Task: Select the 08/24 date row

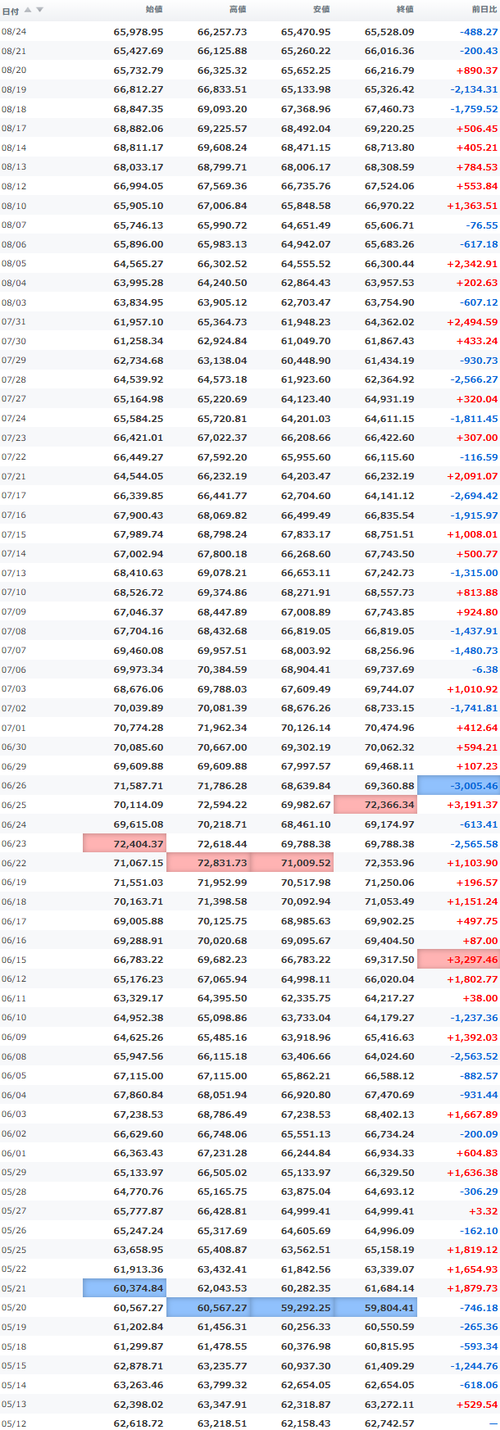Action: 250,32
